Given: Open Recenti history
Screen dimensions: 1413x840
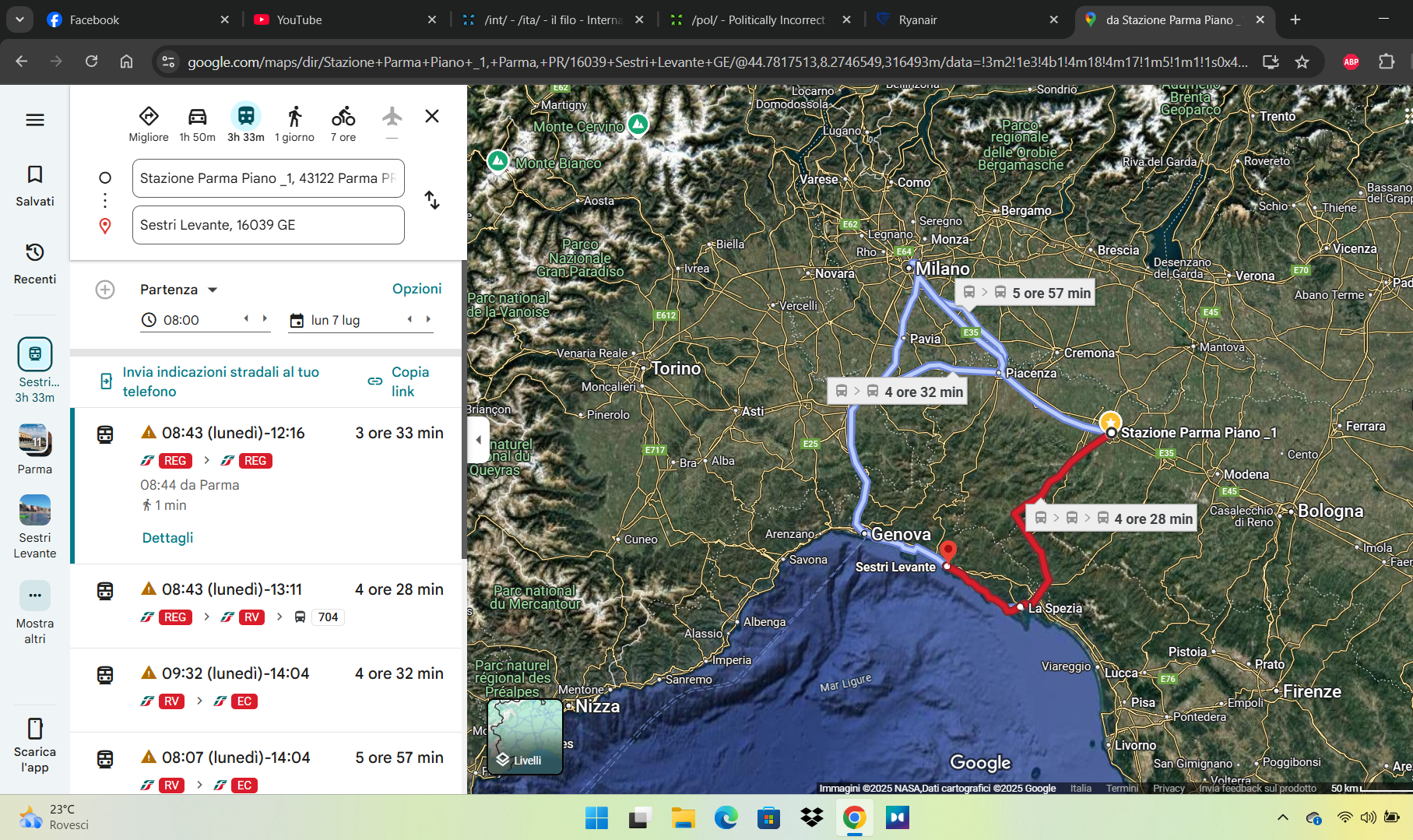Looking at the screenshot, I should pos(35,263).
